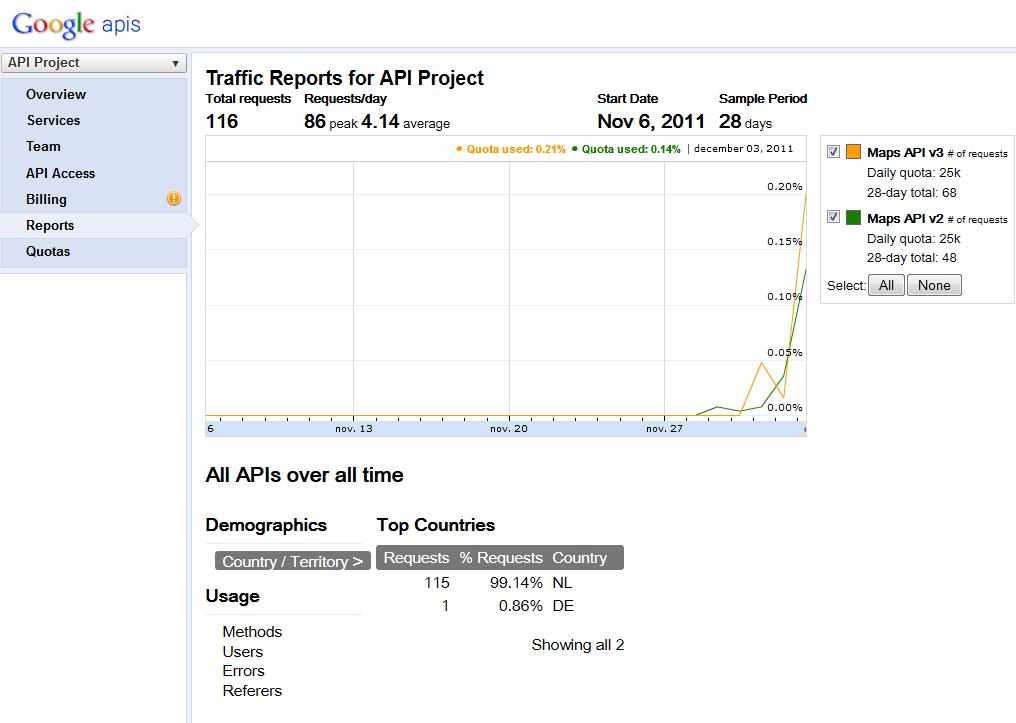
Task: Select API Access in sidebar
Action: point(60,173)
